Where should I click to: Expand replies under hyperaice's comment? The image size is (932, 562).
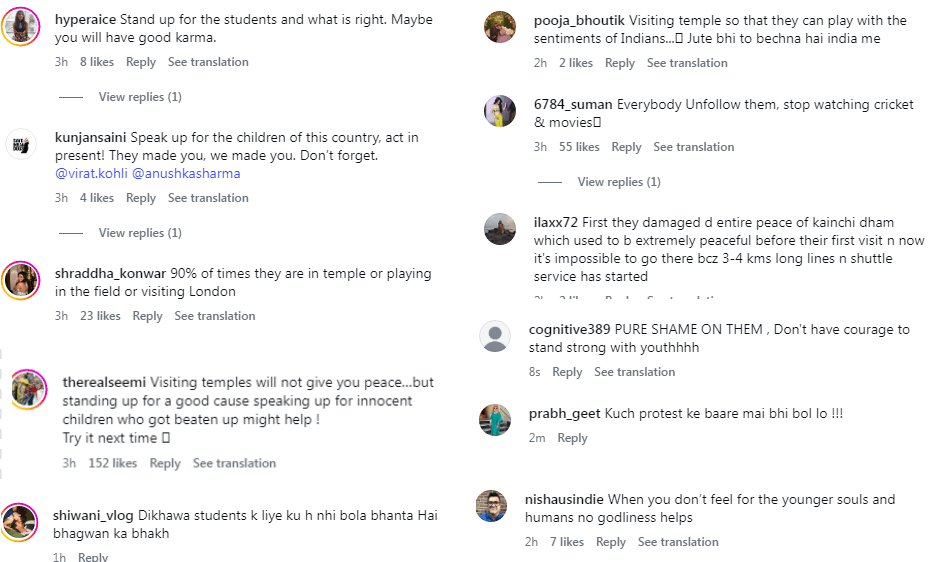[x=140, y=97]
